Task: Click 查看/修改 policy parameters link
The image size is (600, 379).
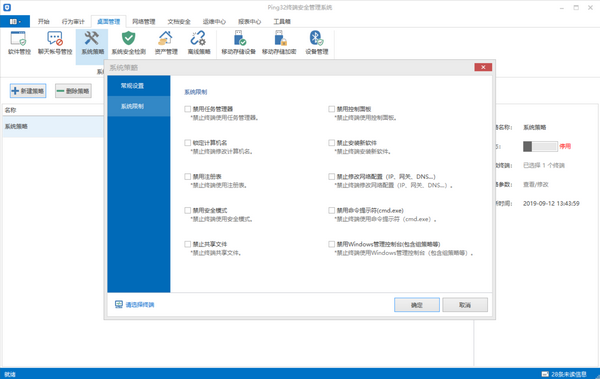Action: pyautogui.click(x=536, y=185)
